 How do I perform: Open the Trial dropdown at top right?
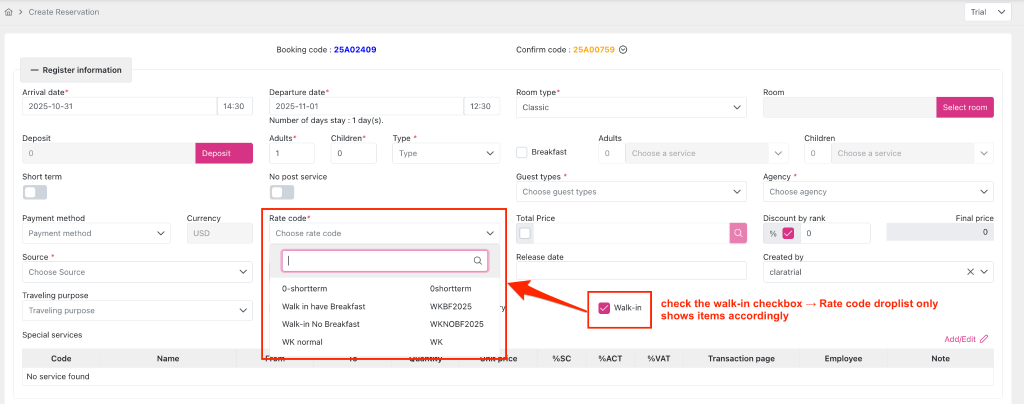(991, 12)
